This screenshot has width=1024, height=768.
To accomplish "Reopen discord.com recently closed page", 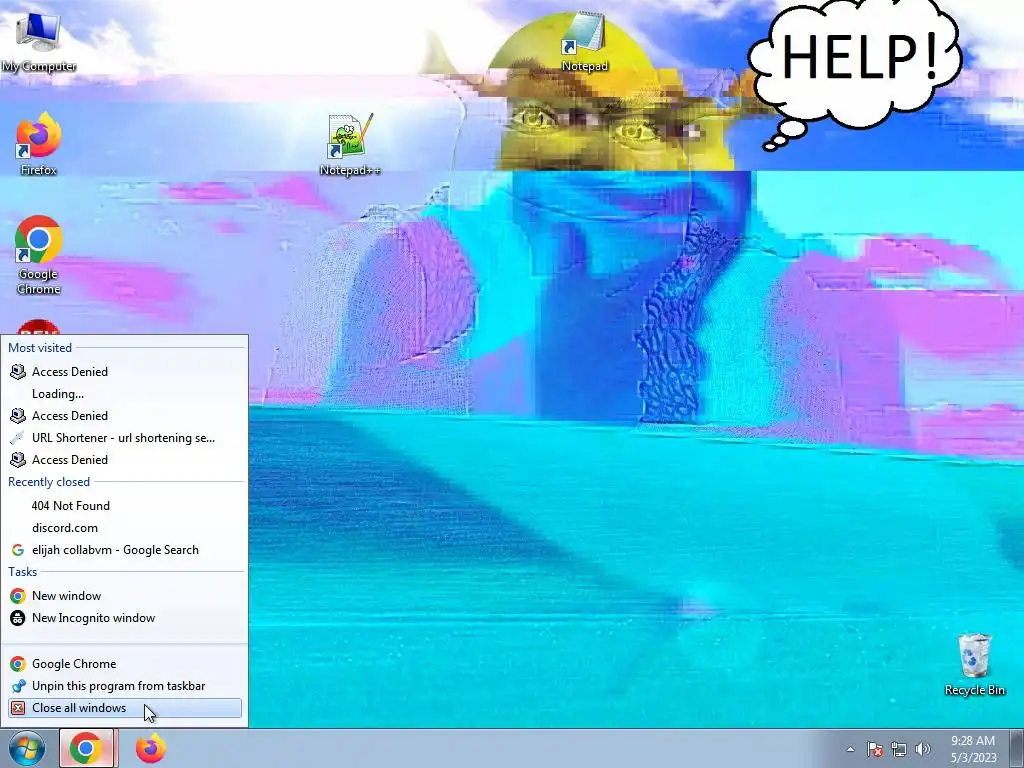I will [x=124, y=528].
